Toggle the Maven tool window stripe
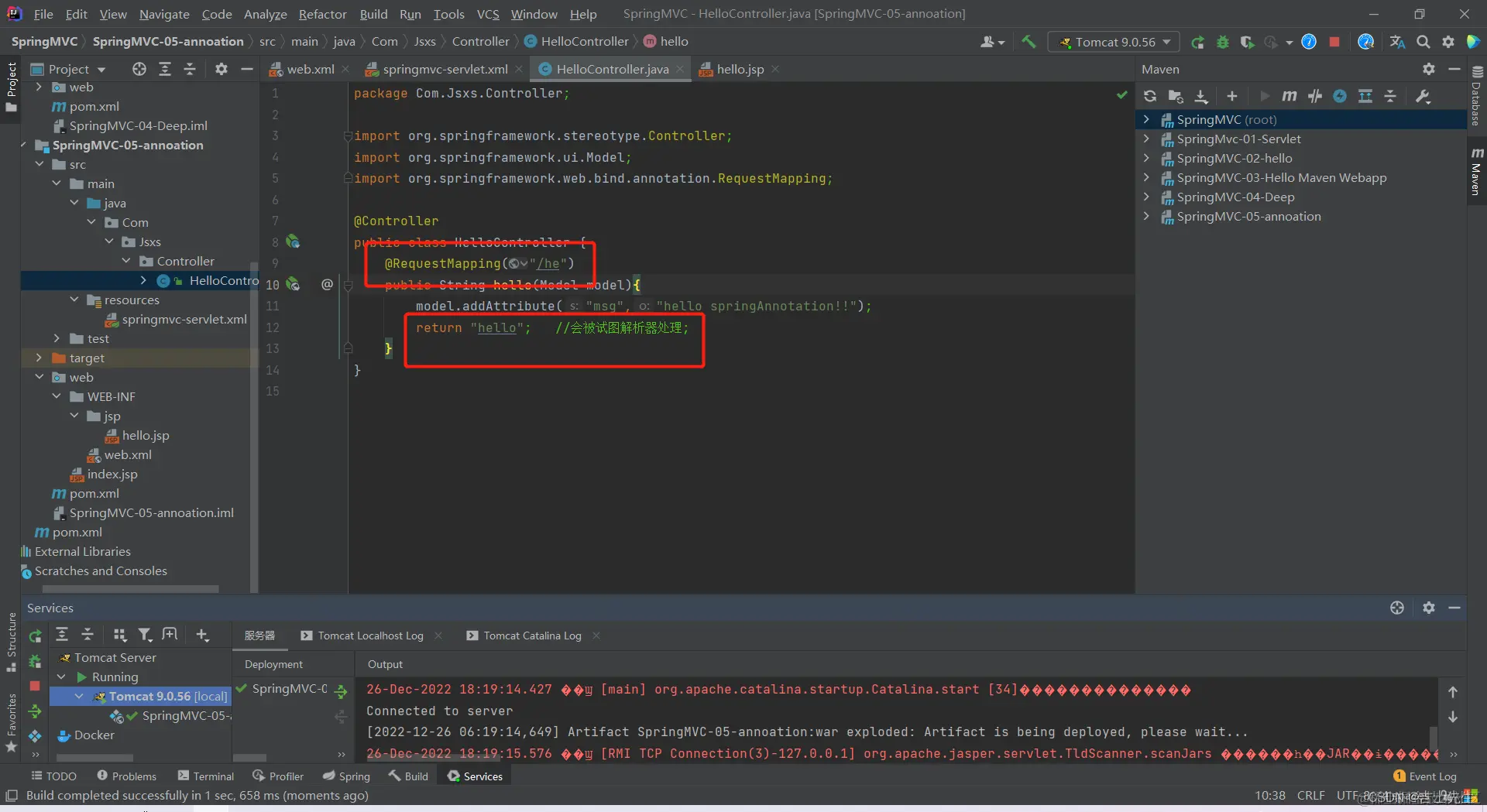 point(1477,172)
